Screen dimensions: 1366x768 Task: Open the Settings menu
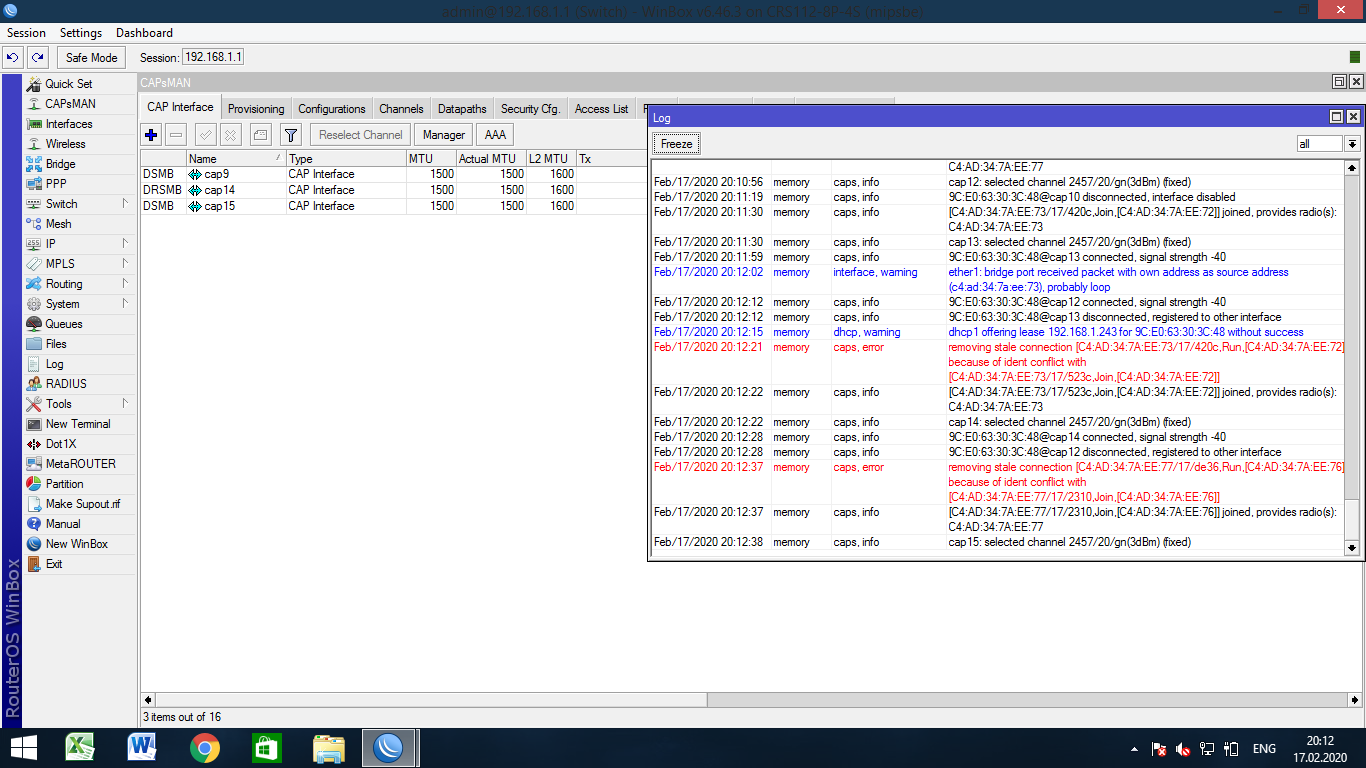tap(81, 33)
